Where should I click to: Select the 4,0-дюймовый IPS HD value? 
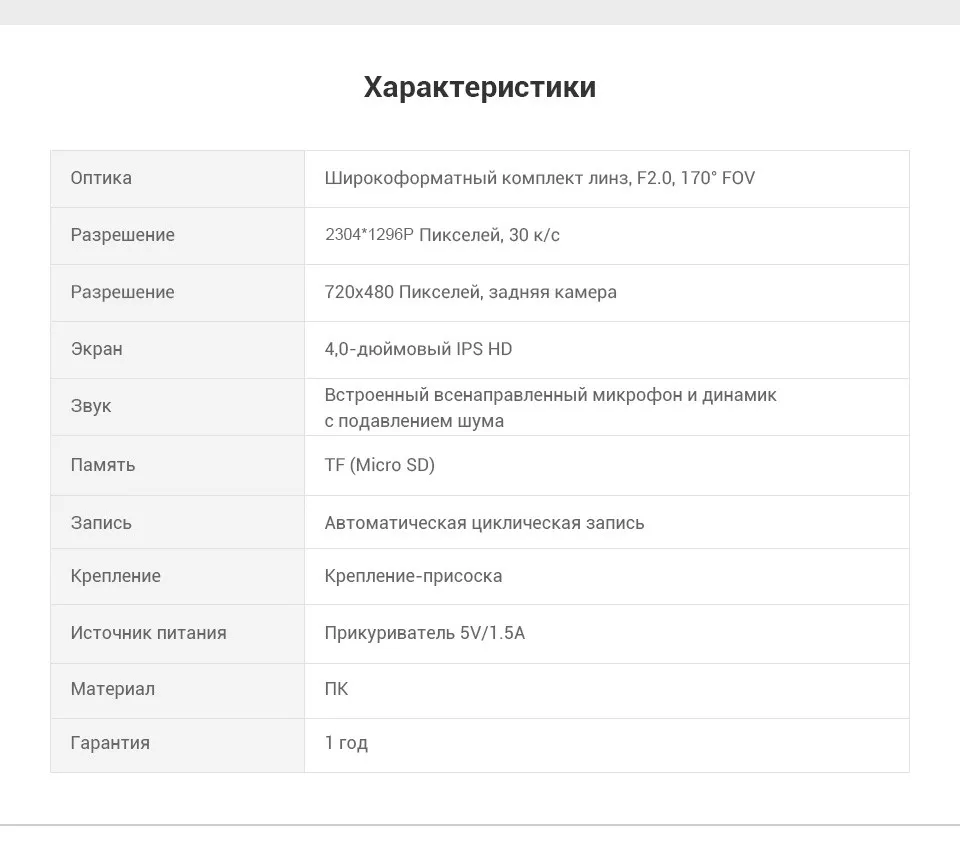(x=418, y=348)
